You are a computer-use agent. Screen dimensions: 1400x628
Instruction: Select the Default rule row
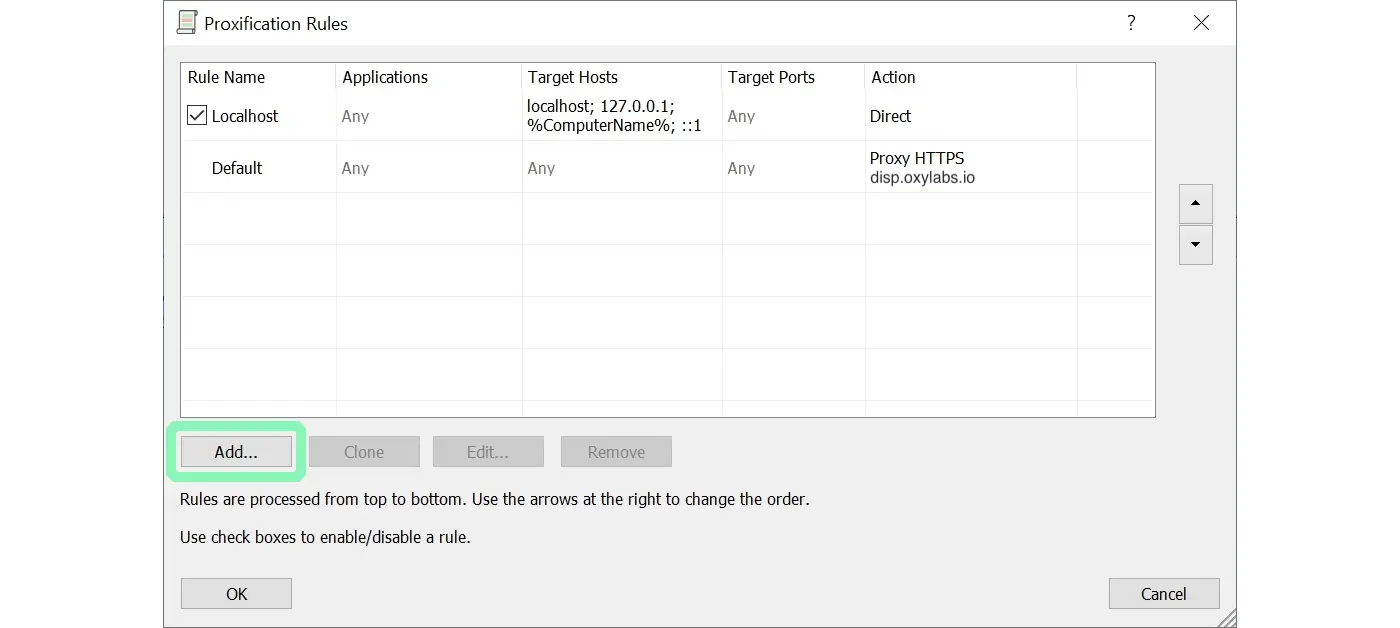click(x=237, y=168)
